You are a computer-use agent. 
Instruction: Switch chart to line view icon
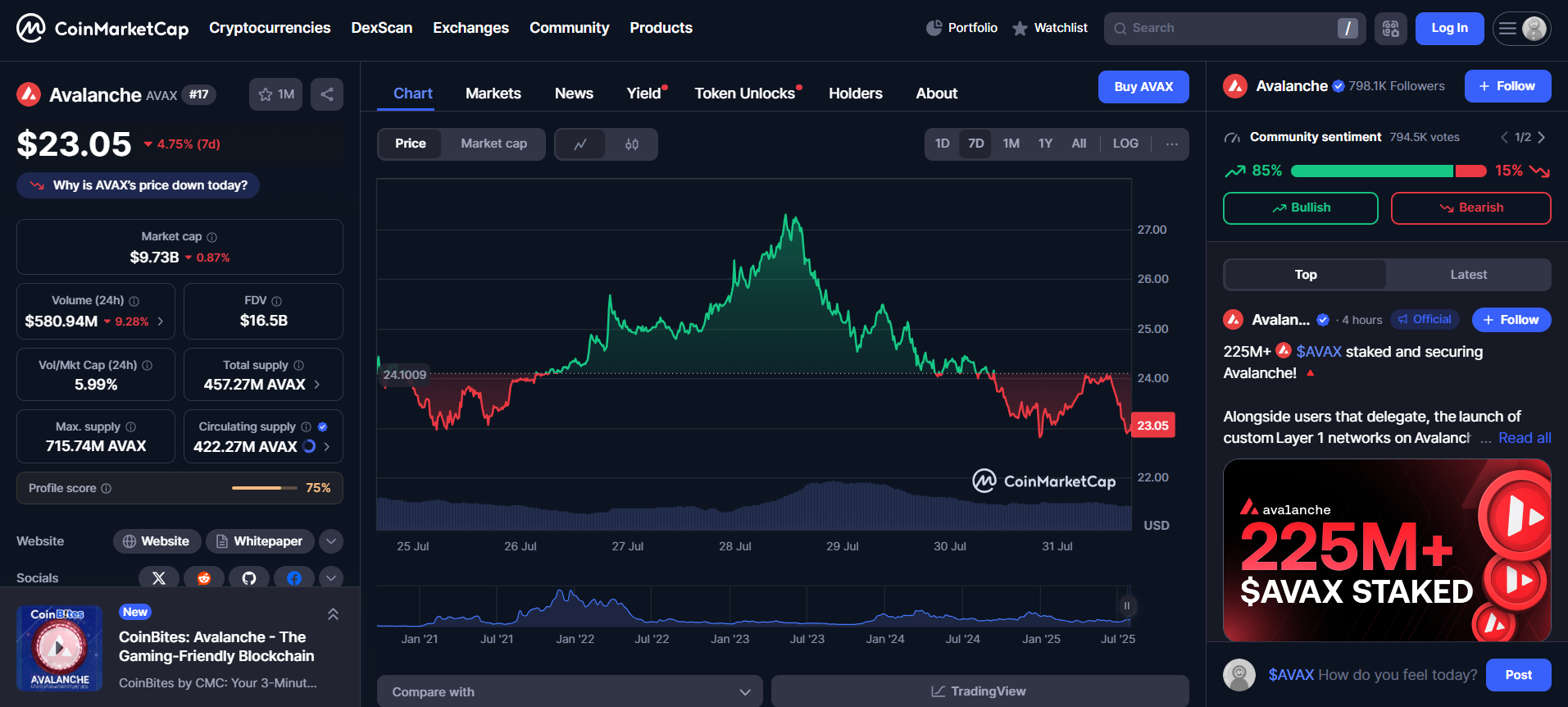click(580, 144)
